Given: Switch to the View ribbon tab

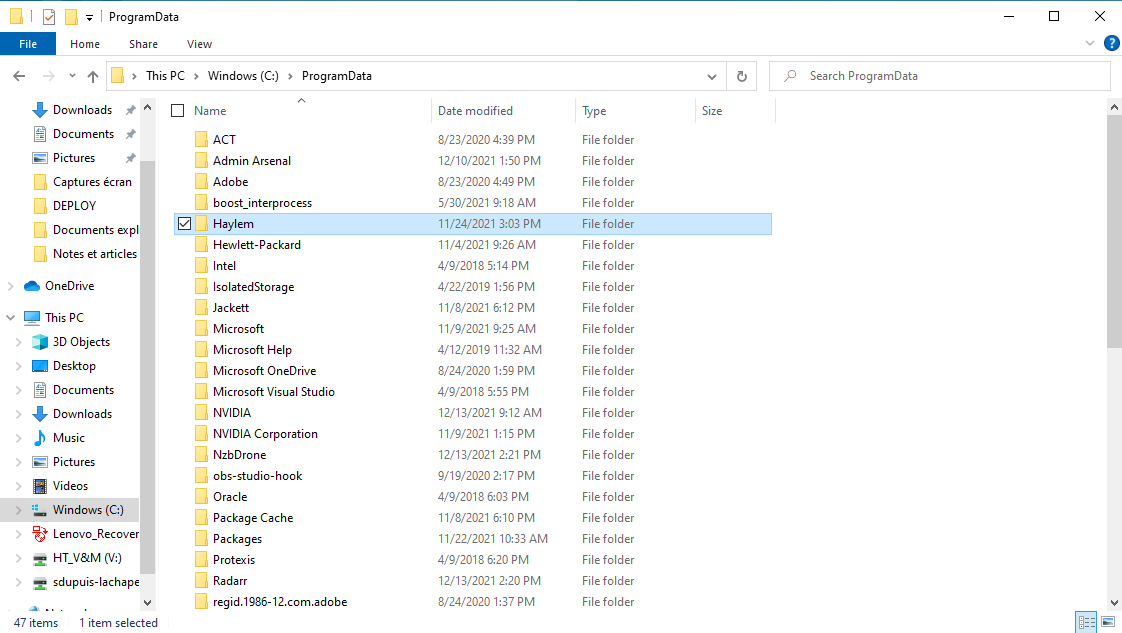Looking at the screenshot, I should 199,44.
